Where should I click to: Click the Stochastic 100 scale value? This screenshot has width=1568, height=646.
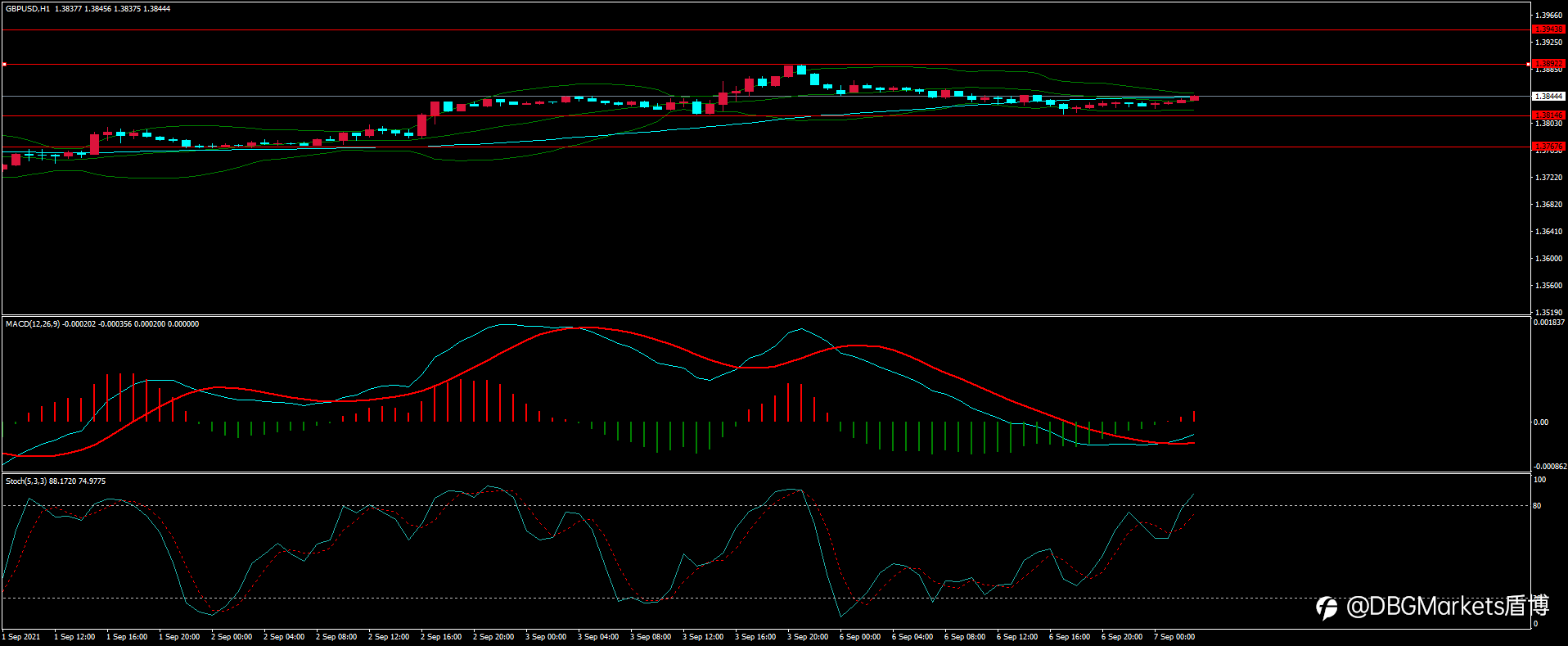pyautogui.click(x=1539, y=480)
